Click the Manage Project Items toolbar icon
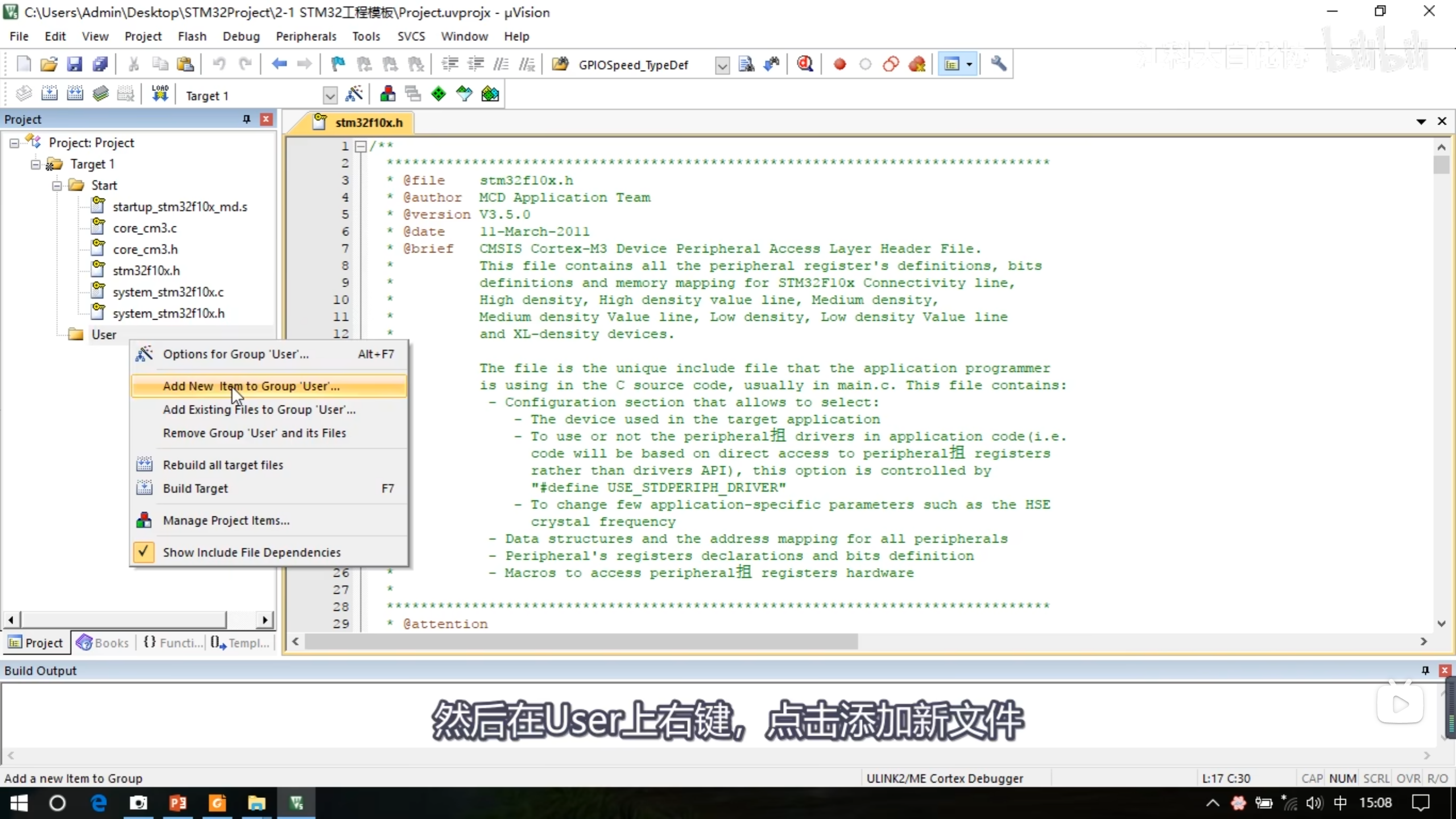Viewport: 1456px width, 819px height. pos(388,94)
